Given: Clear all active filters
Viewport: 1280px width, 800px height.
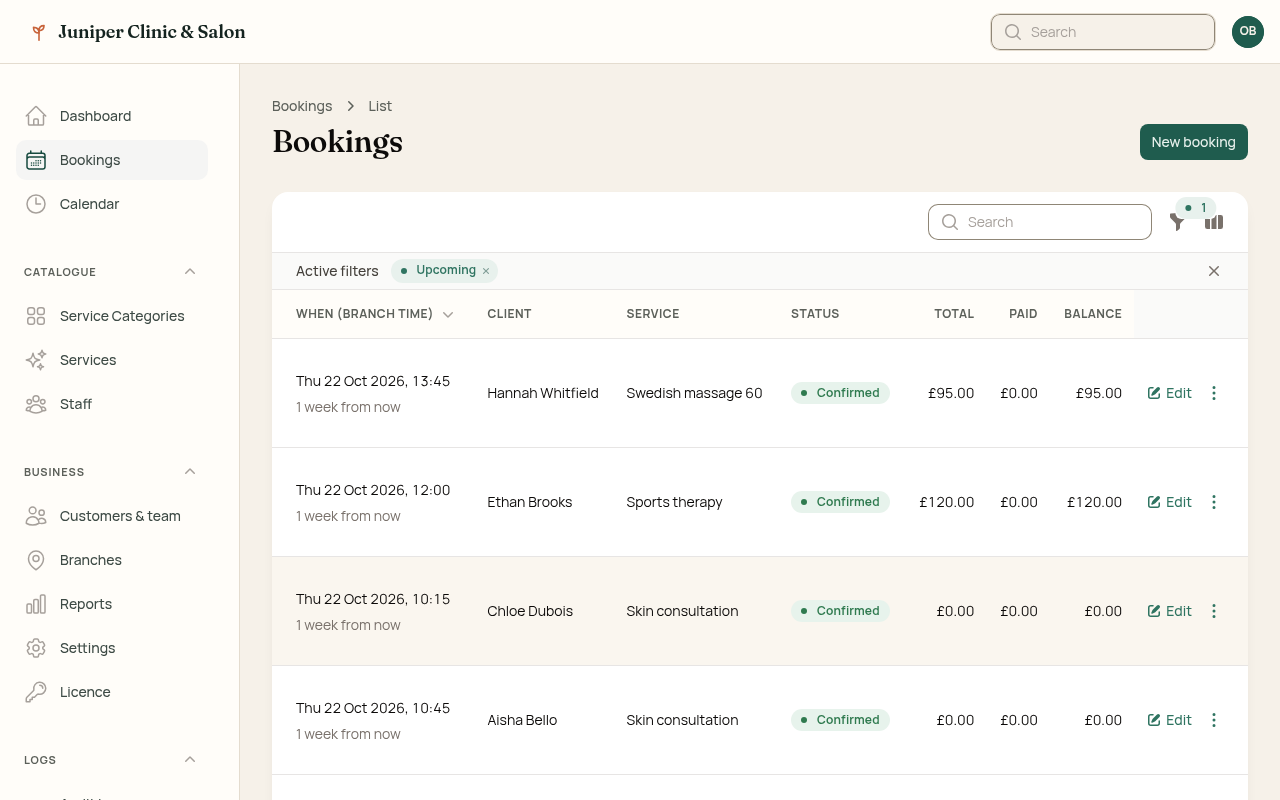Looking at the screenshot, I should (1214, 271).
